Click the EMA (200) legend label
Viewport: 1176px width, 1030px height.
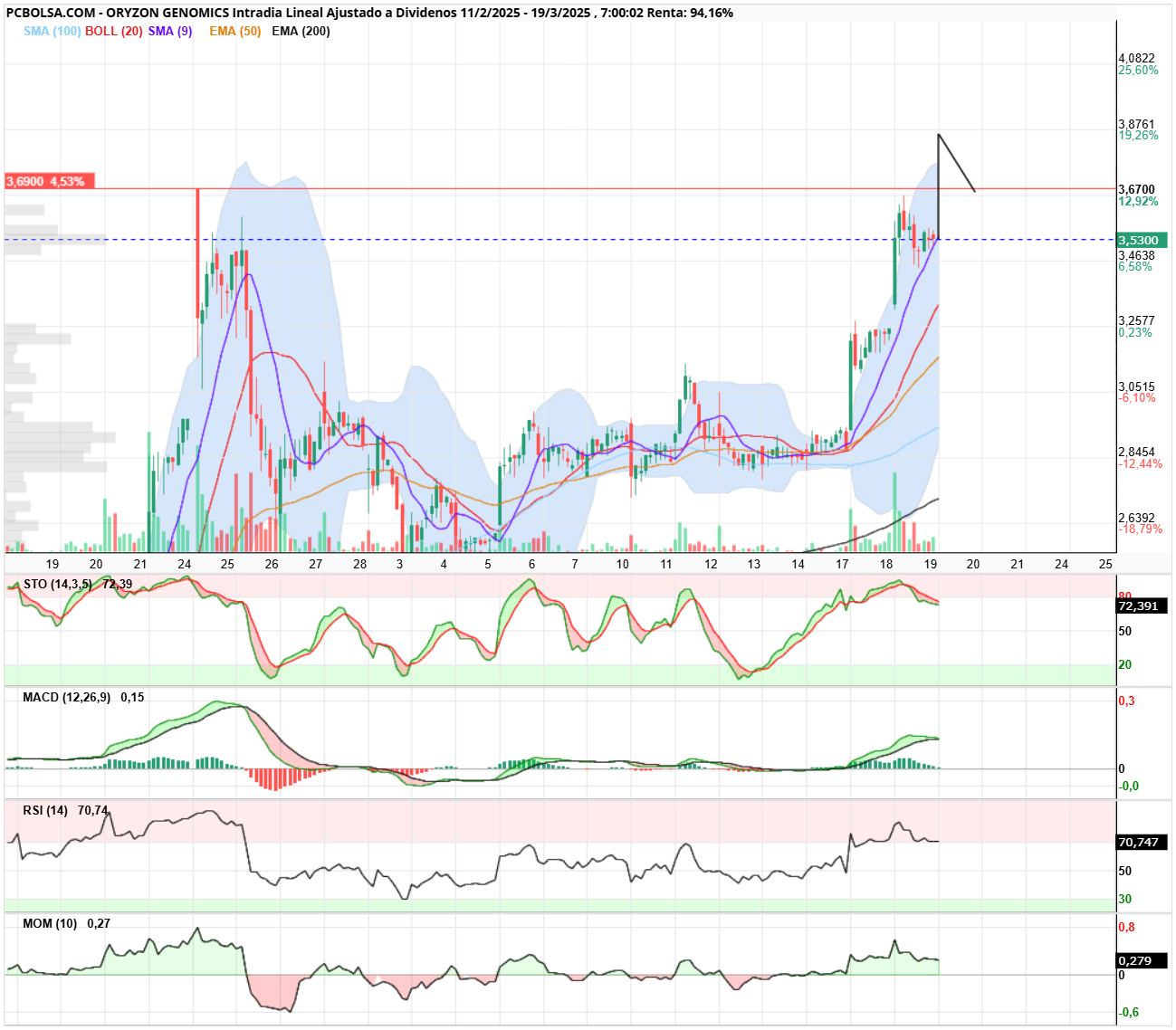(301, 31)
